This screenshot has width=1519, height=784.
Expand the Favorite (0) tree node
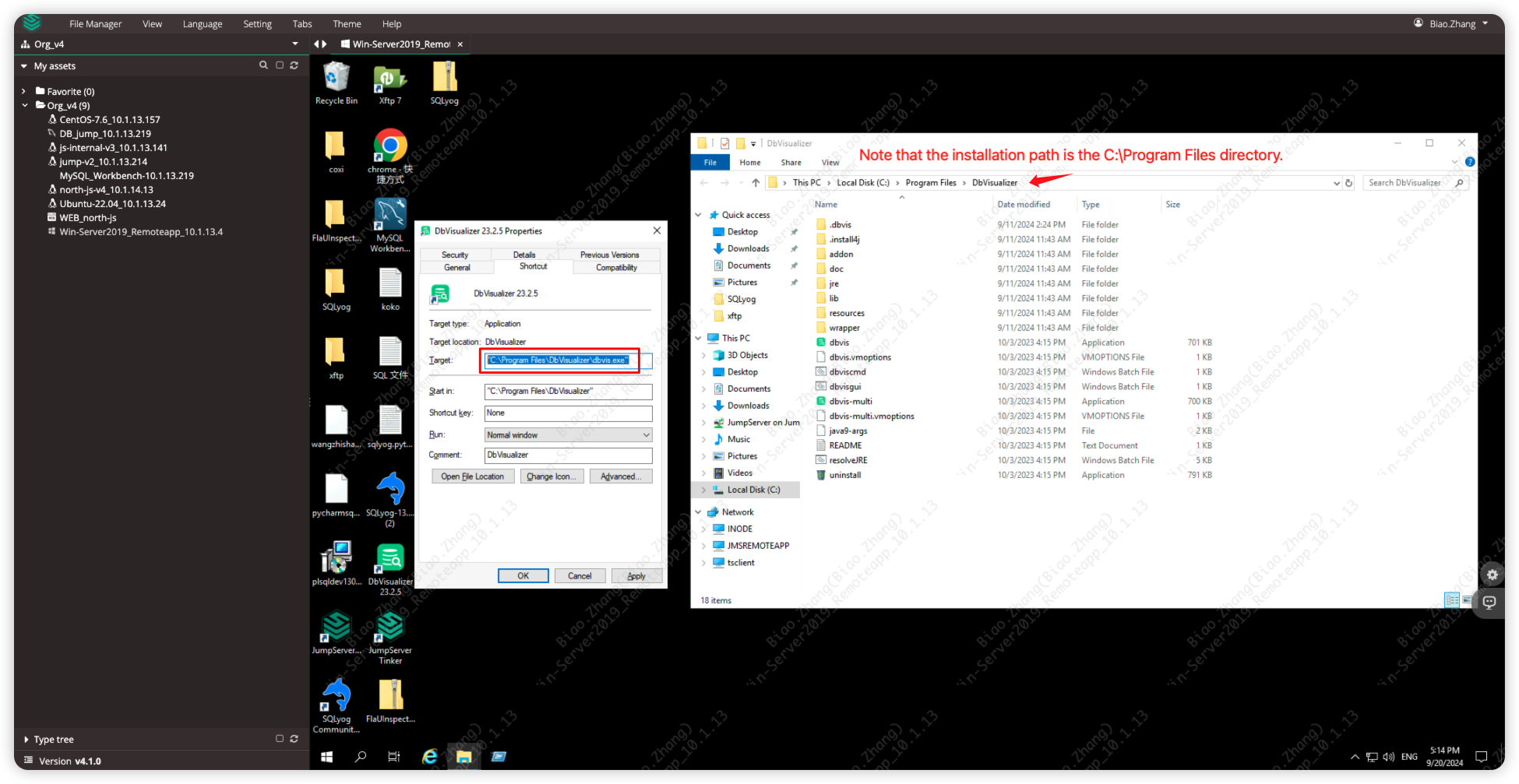pos(24,91)
